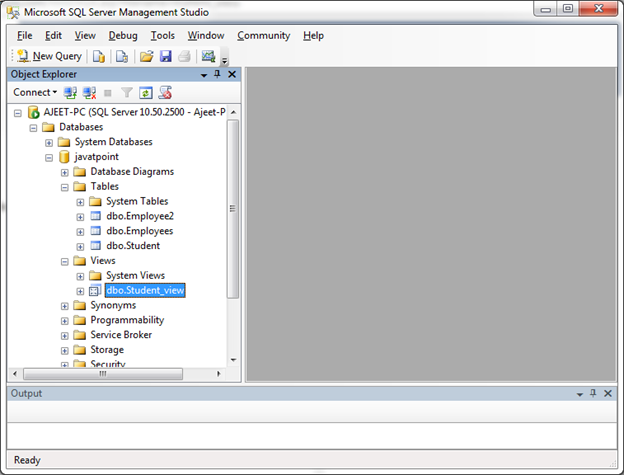This screenshot has width=624, height=475.
Task: Open the View menu
Action: point(85,36)
